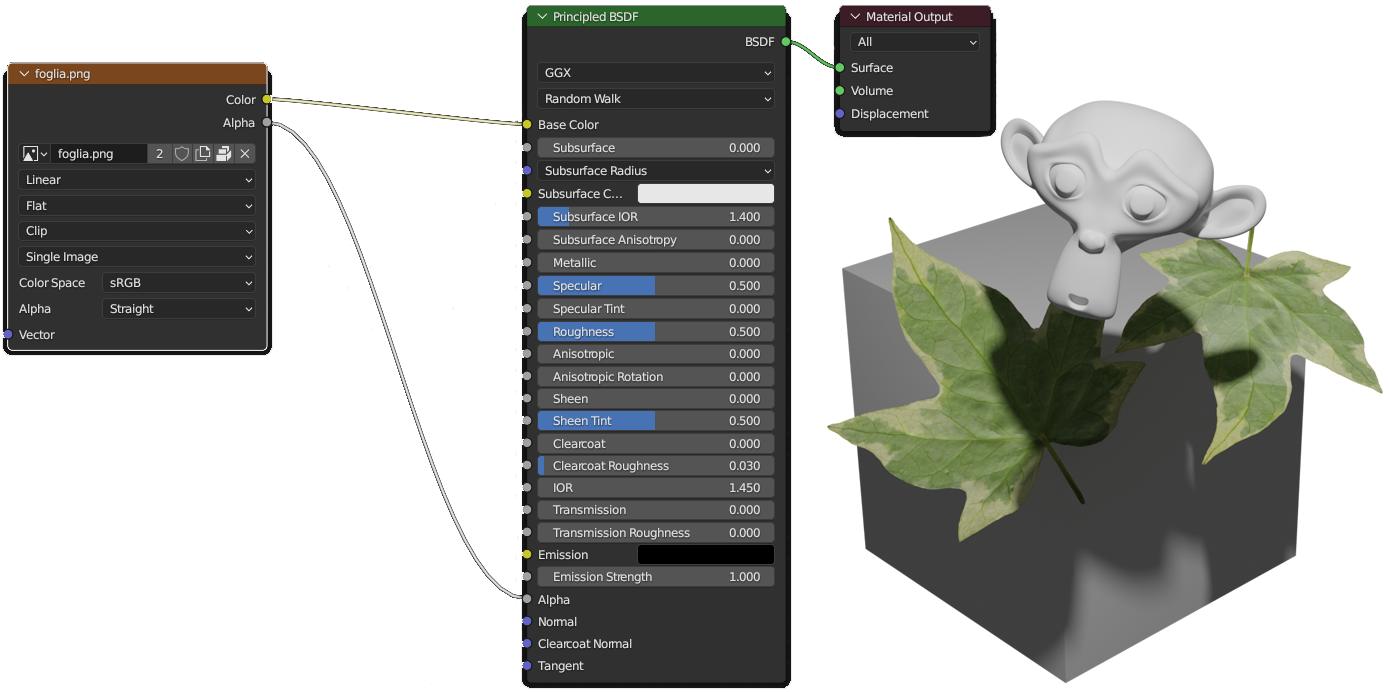
Task: Click the image user count 2 button
Action: tap(159, 154)
